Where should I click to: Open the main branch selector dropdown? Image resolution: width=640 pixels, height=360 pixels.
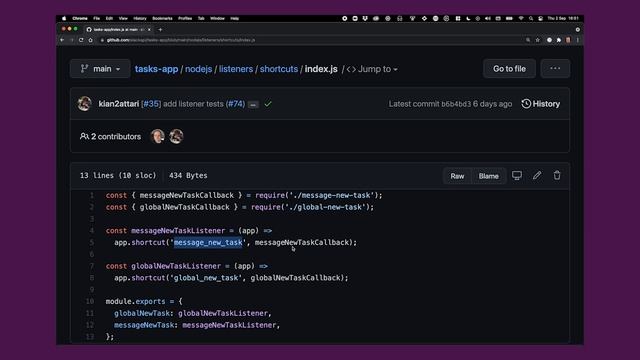tap(100, 69)
